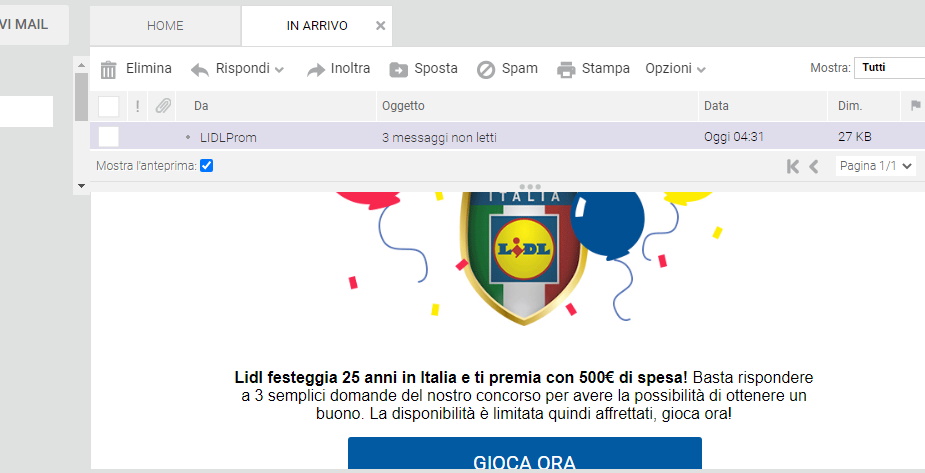Open the Mostra filter dropdown Tutti
Viewport: 925px width, 473px height.
tap(890, 68)
